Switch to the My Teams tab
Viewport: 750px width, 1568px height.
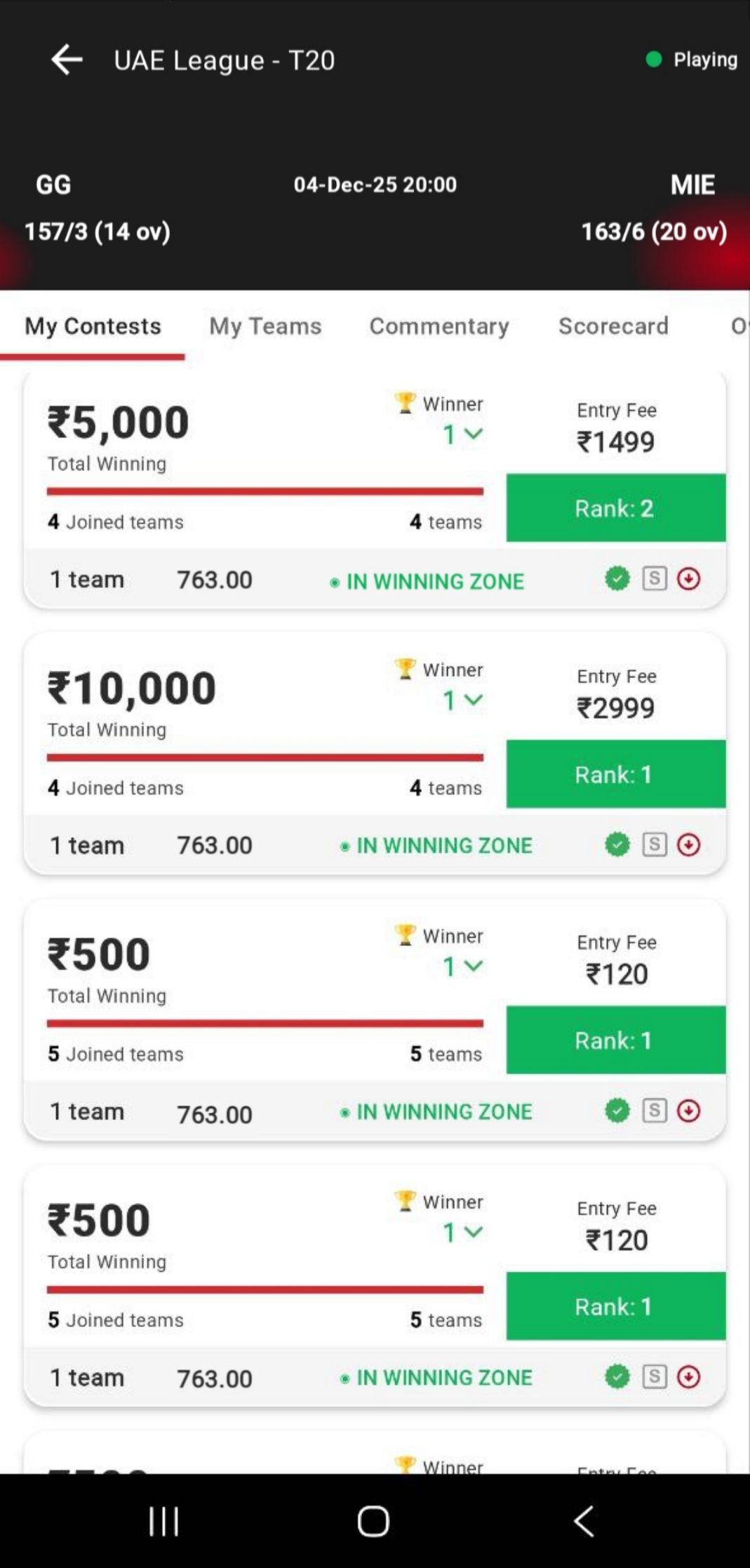pyautogui.click(x=265, y=326)
